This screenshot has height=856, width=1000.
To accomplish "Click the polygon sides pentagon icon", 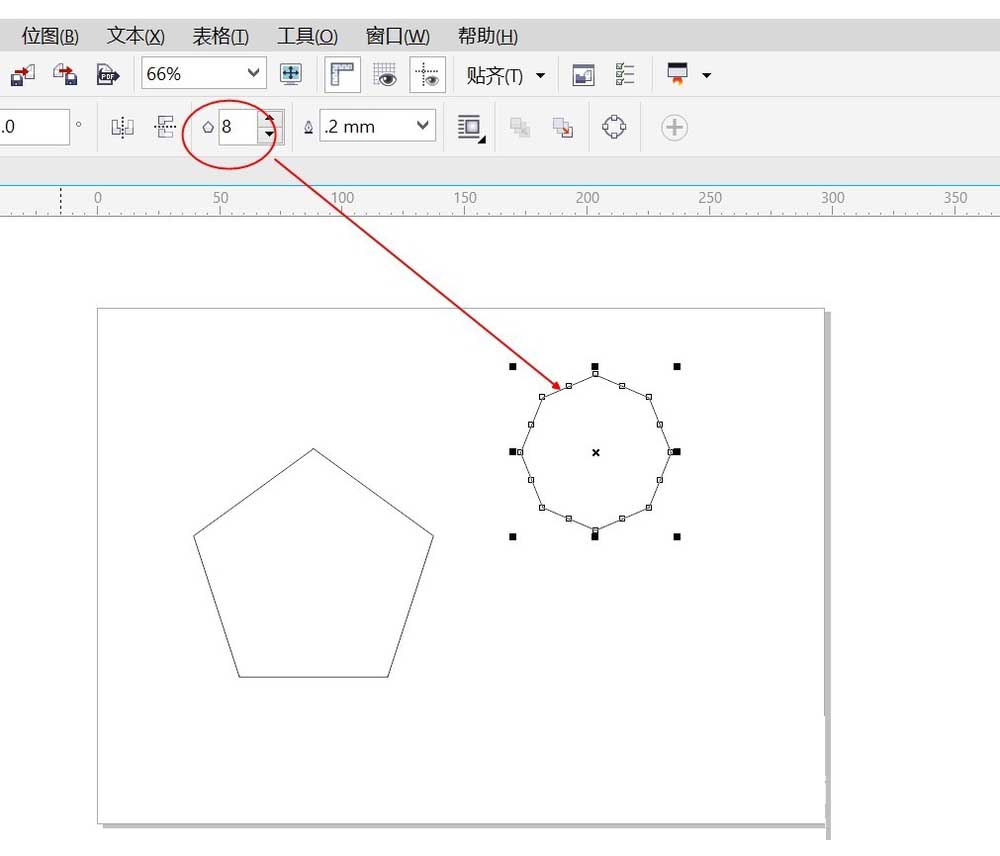I will (x=208, y=127).
